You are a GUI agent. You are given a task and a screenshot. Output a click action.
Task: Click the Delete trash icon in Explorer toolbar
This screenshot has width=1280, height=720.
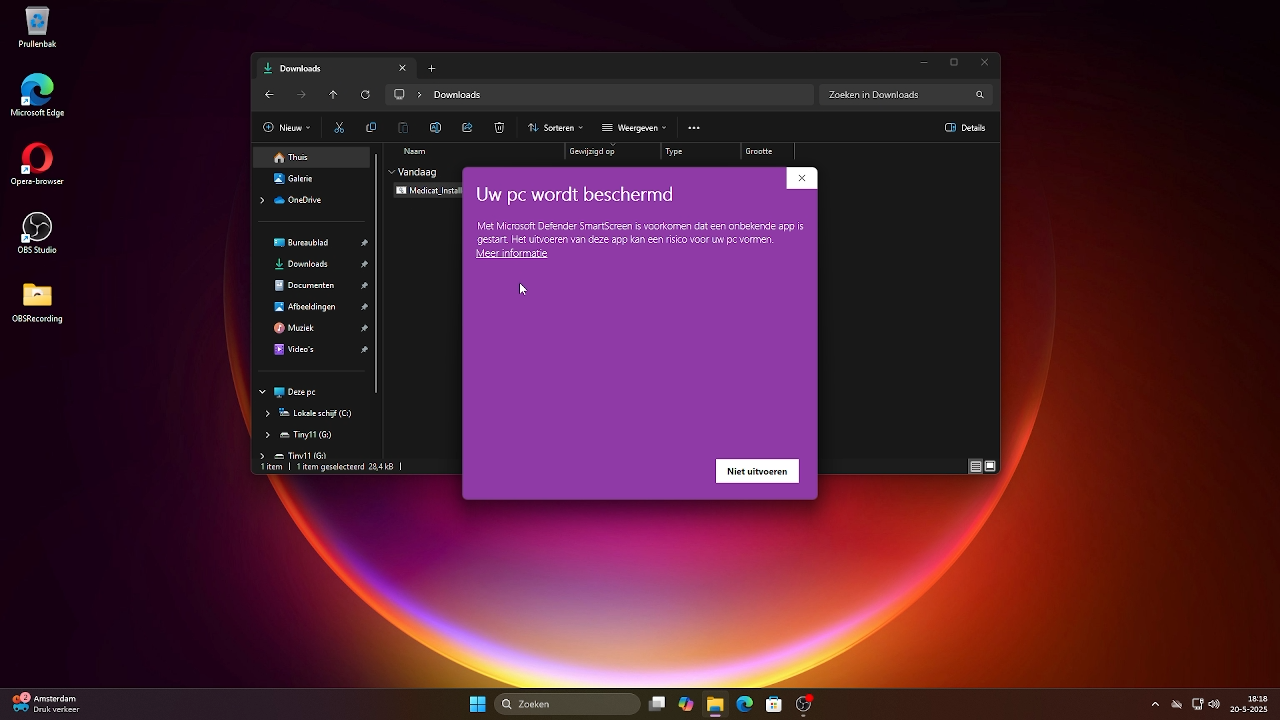pyautogui.click(x=499, y=128)
